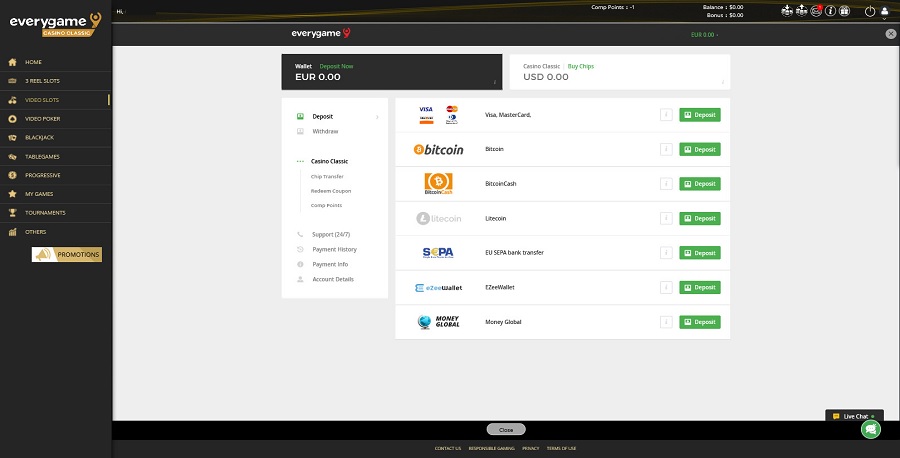Go to Payment History
The width and height of the screenshot is (900, 458).
click(x=334, y=249)
